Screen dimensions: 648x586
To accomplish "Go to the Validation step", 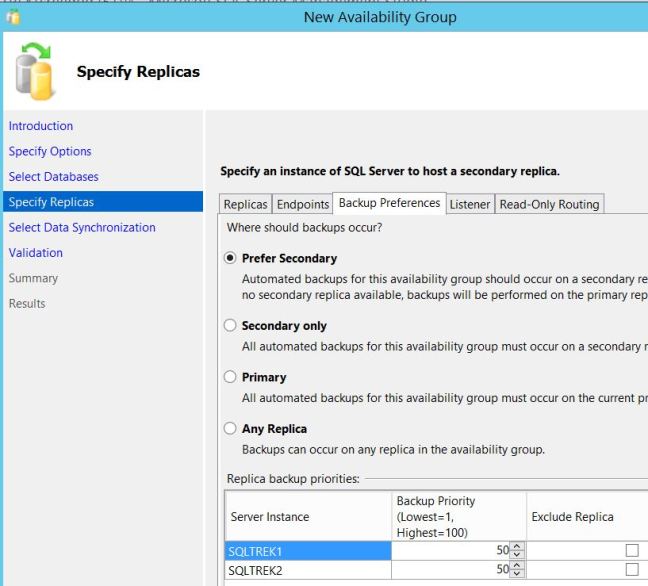I will click(36, 253).
